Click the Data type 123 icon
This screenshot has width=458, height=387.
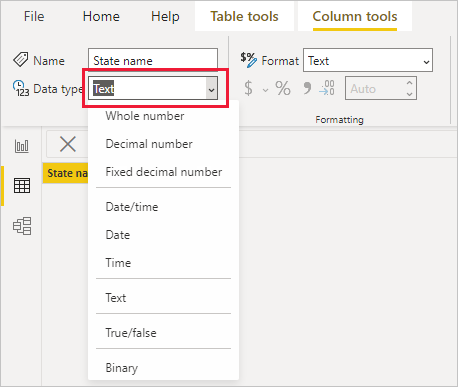tap(21, 88)
